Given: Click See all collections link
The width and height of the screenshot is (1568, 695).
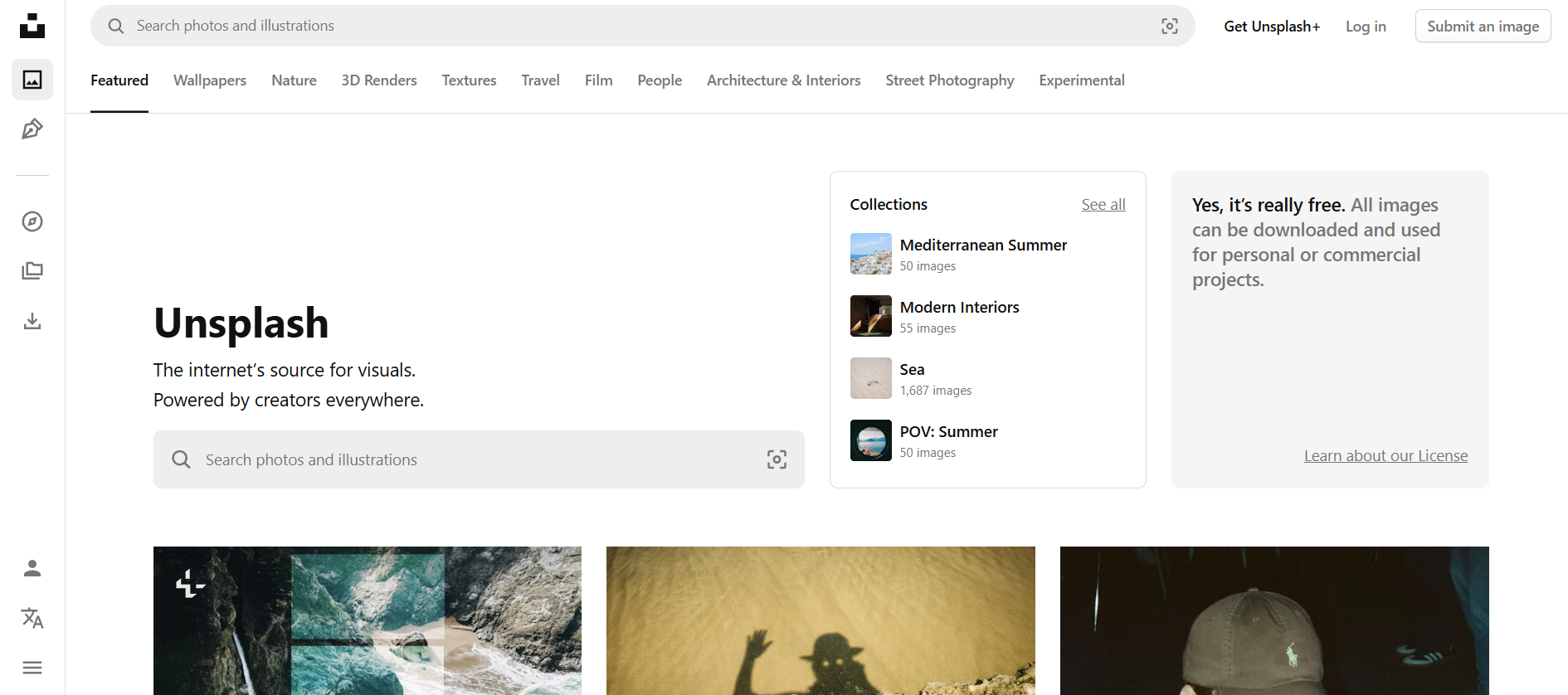Looking at the screenshot, I should pyautogui.click(x=1103, y=205).
